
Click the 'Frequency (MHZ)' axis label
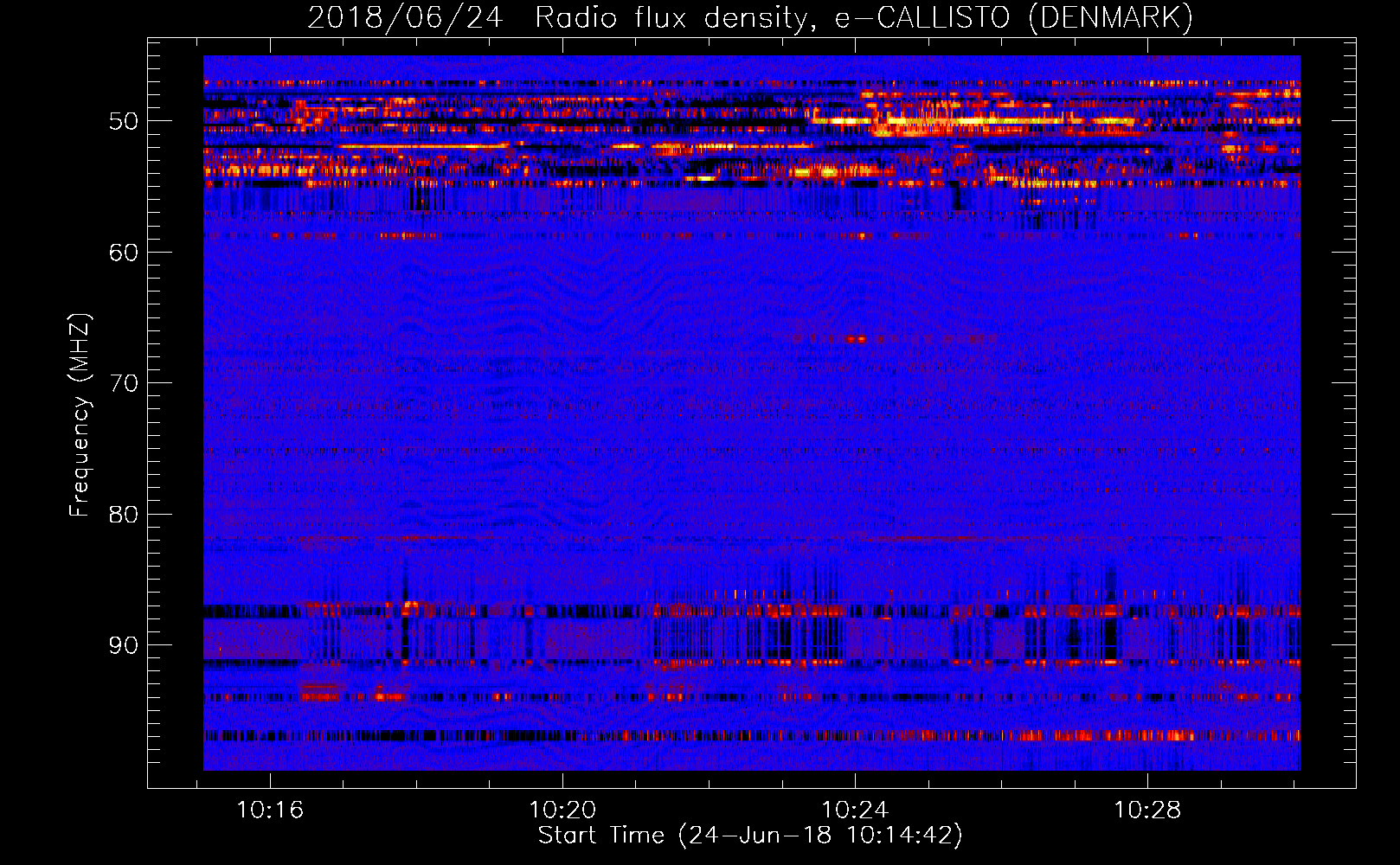pyautogui.click(x=80, y=415)
